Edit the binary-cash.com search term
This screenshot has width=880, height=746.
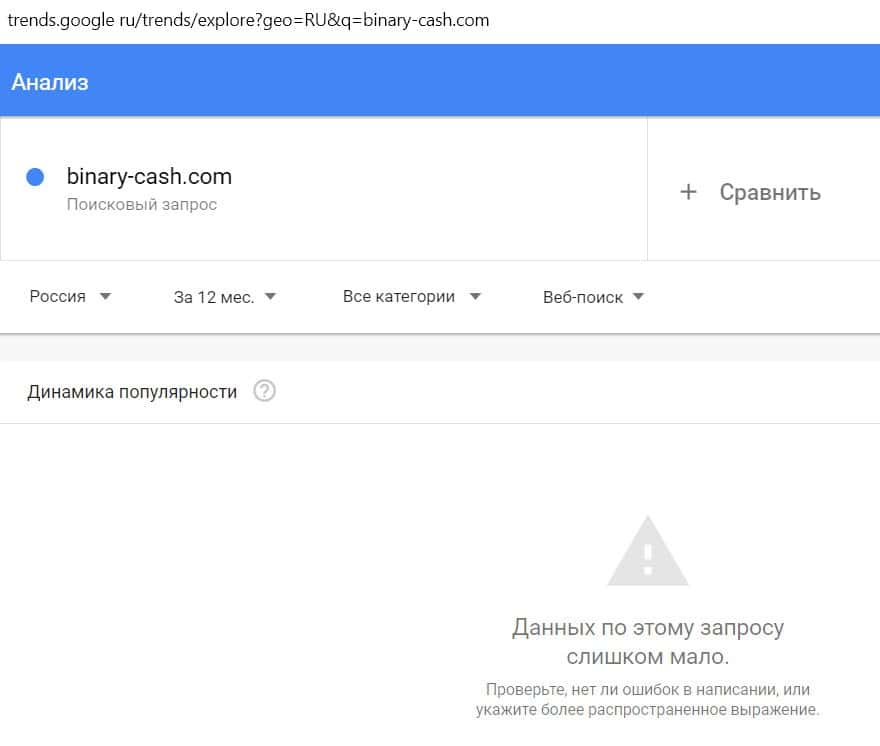click(149, 177)
